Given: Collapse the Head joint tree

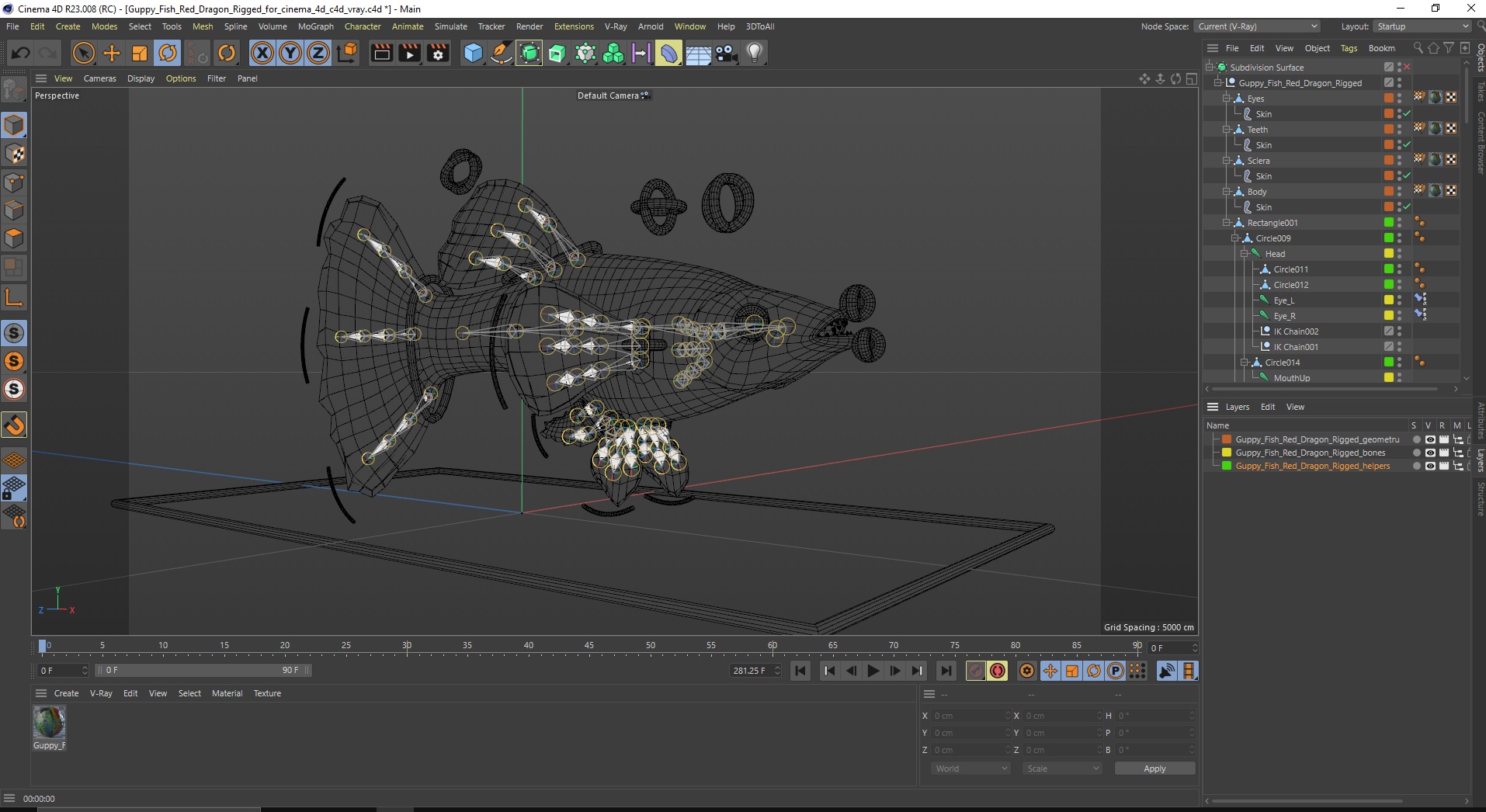Looking at the screenshot, I should [1244, 254].
